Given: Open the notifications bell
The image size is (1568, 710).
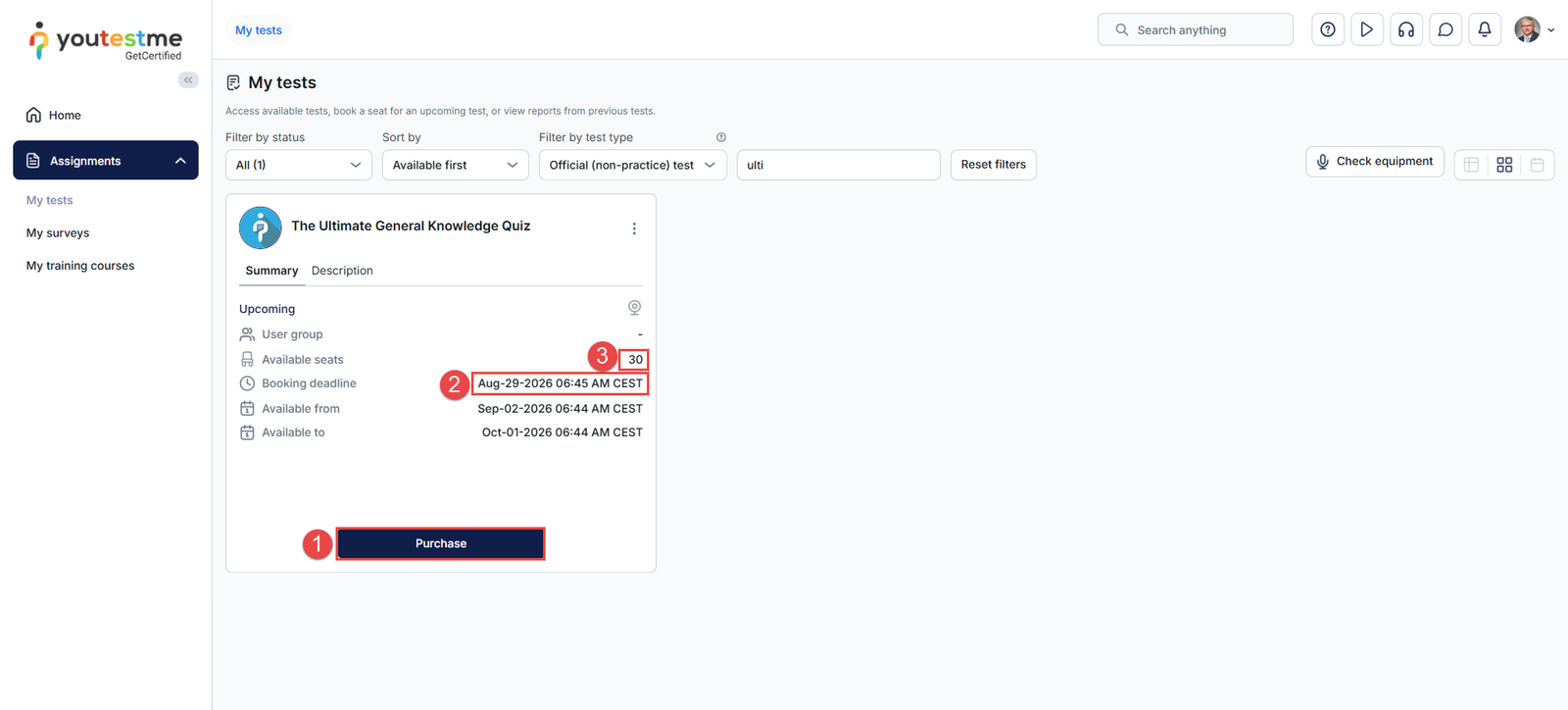Looking at the screenshot, I should [1484, 29].
